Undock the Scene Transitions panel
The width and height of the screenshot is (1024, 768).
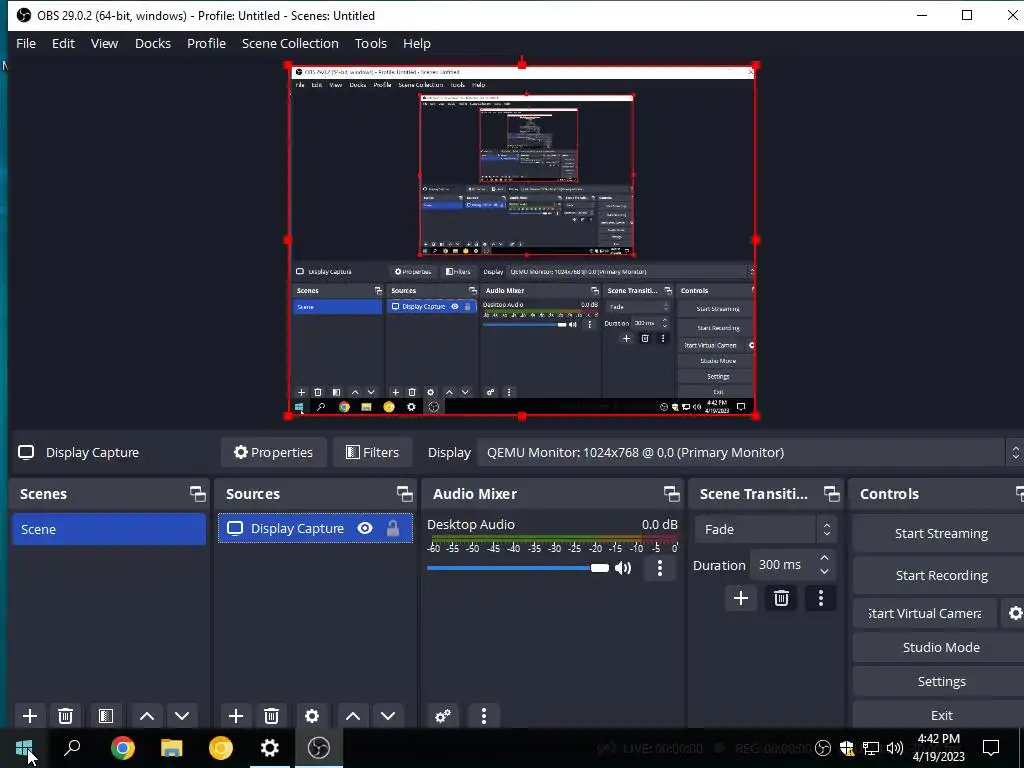831,494
